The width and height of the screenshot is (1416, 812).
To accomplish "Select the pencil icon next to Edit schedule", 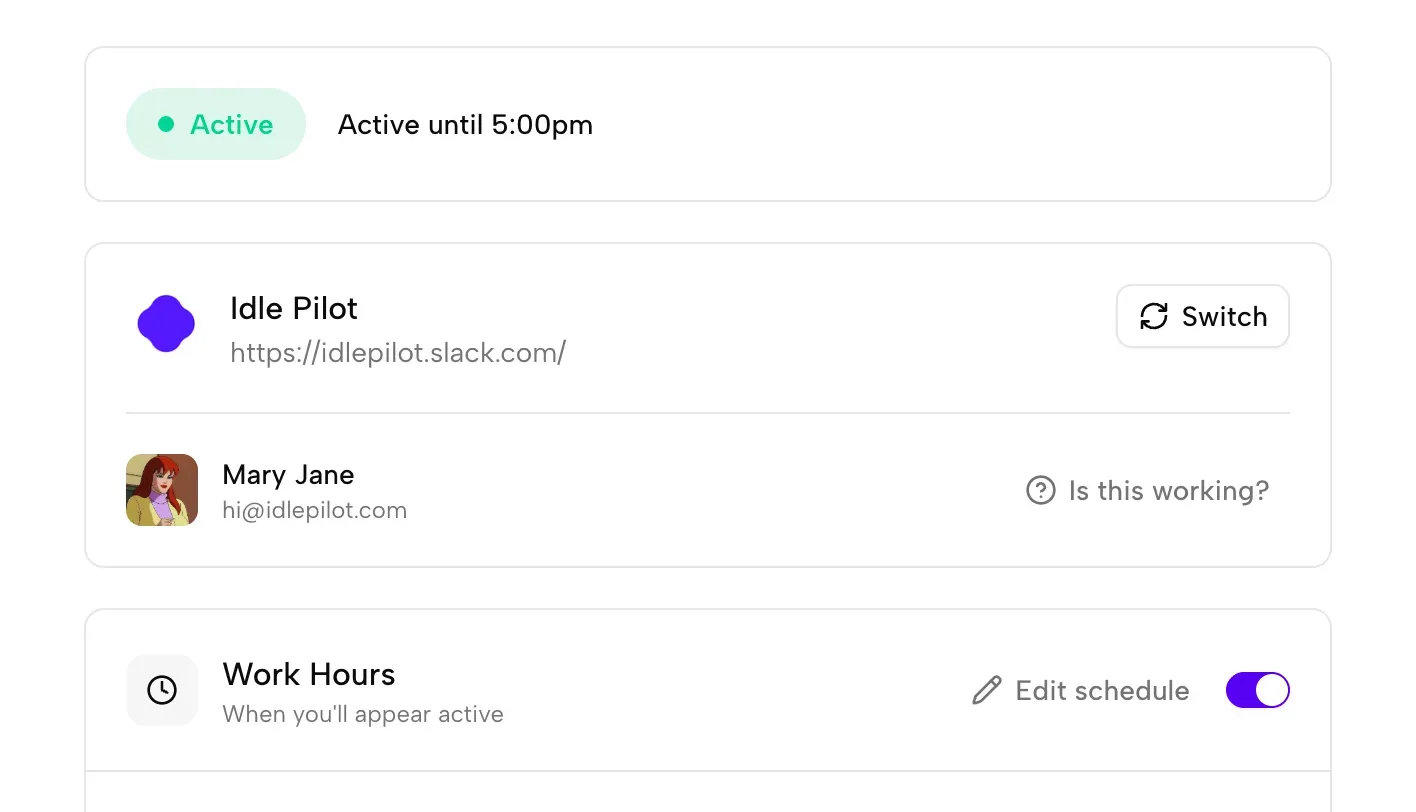I will pos(986,690).
